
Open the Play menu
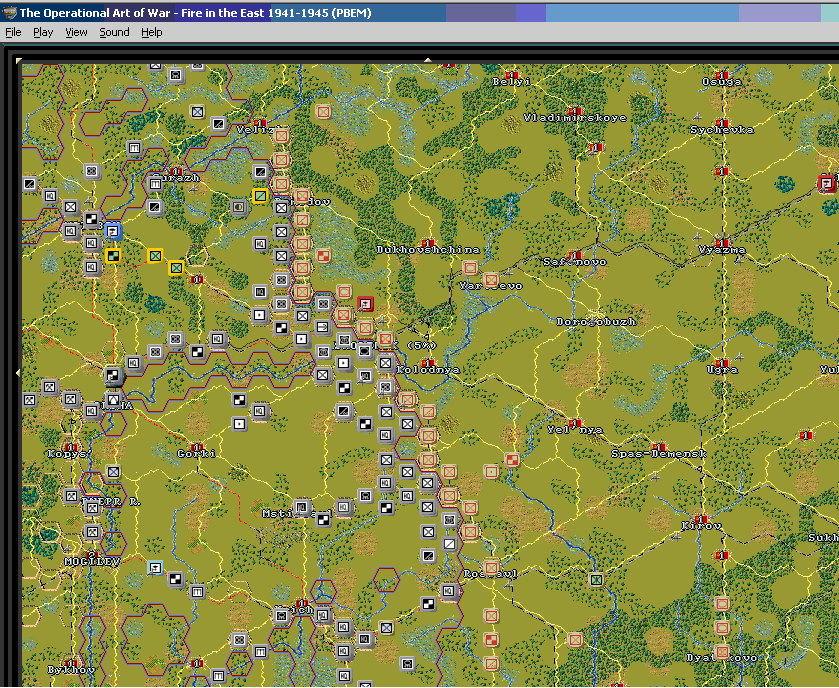(43, 32)
